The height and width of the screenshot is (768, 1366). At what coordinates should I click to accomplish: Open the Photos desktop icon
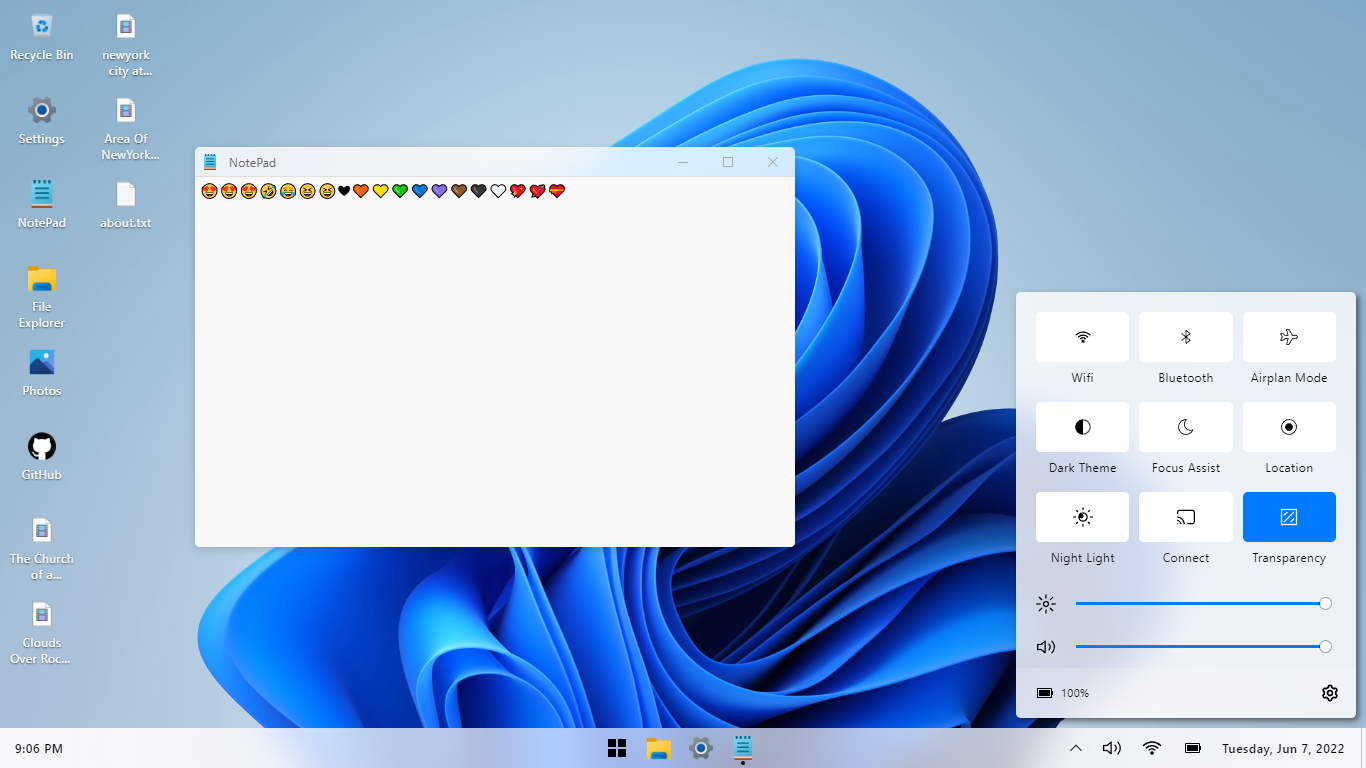(x=42, y=363)
